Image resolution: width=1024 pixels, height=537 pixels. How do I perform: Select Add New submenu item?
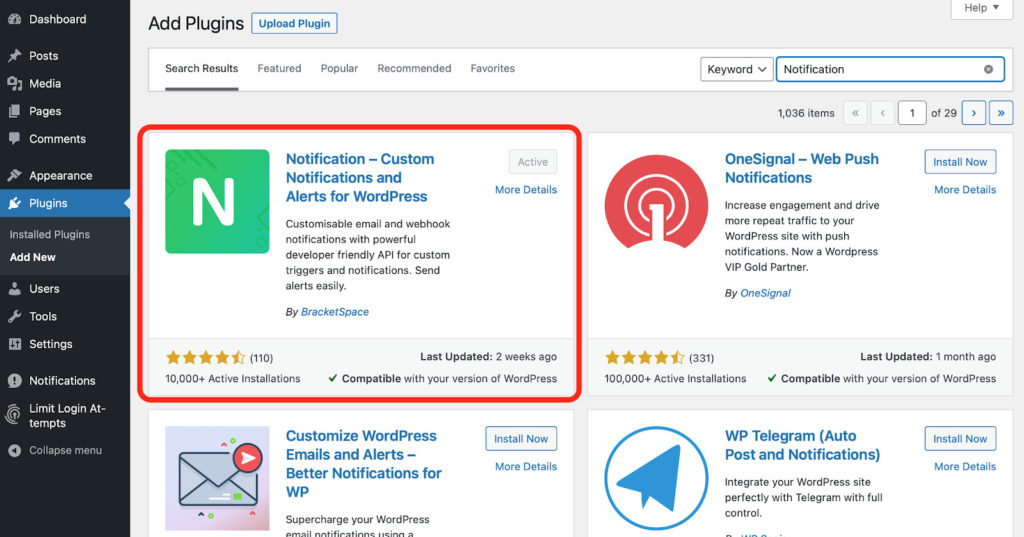click(x=33, y=257)
